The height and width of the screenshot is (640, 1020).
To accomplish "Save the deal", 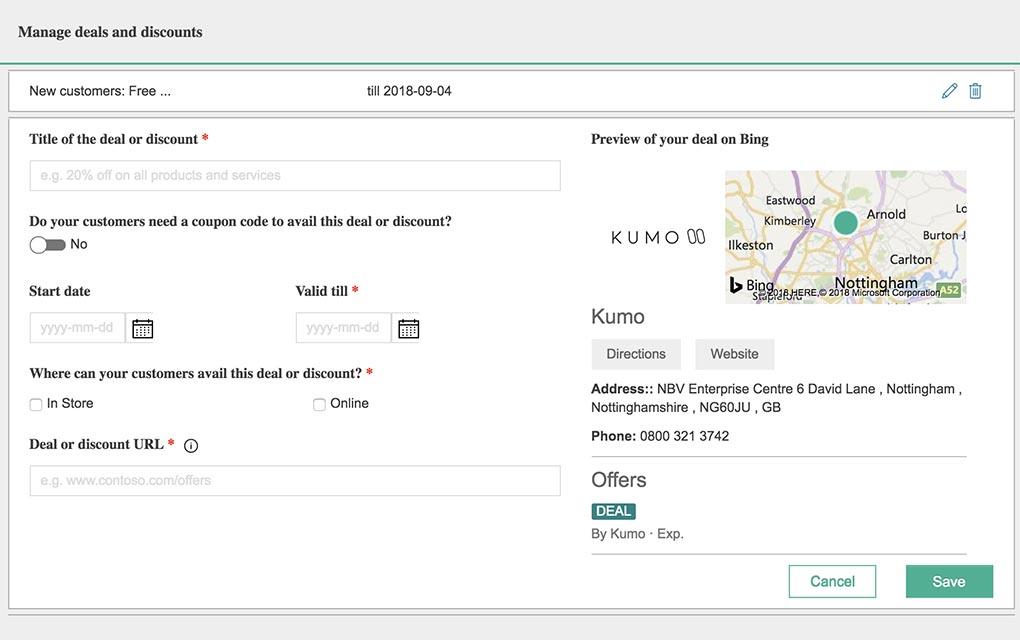I will point(949,581).
